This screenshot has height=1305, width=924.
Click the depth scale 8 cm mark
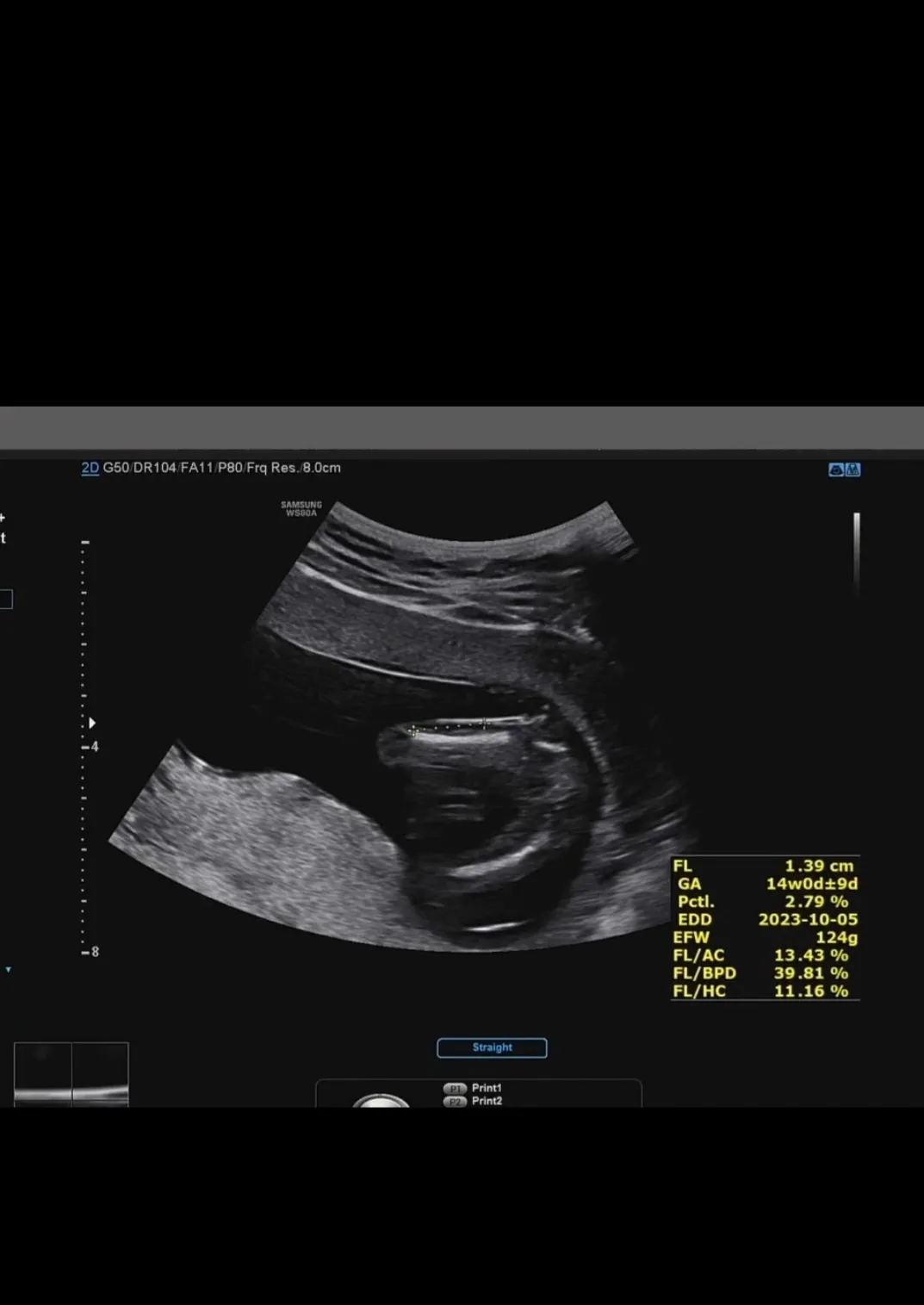91,952
